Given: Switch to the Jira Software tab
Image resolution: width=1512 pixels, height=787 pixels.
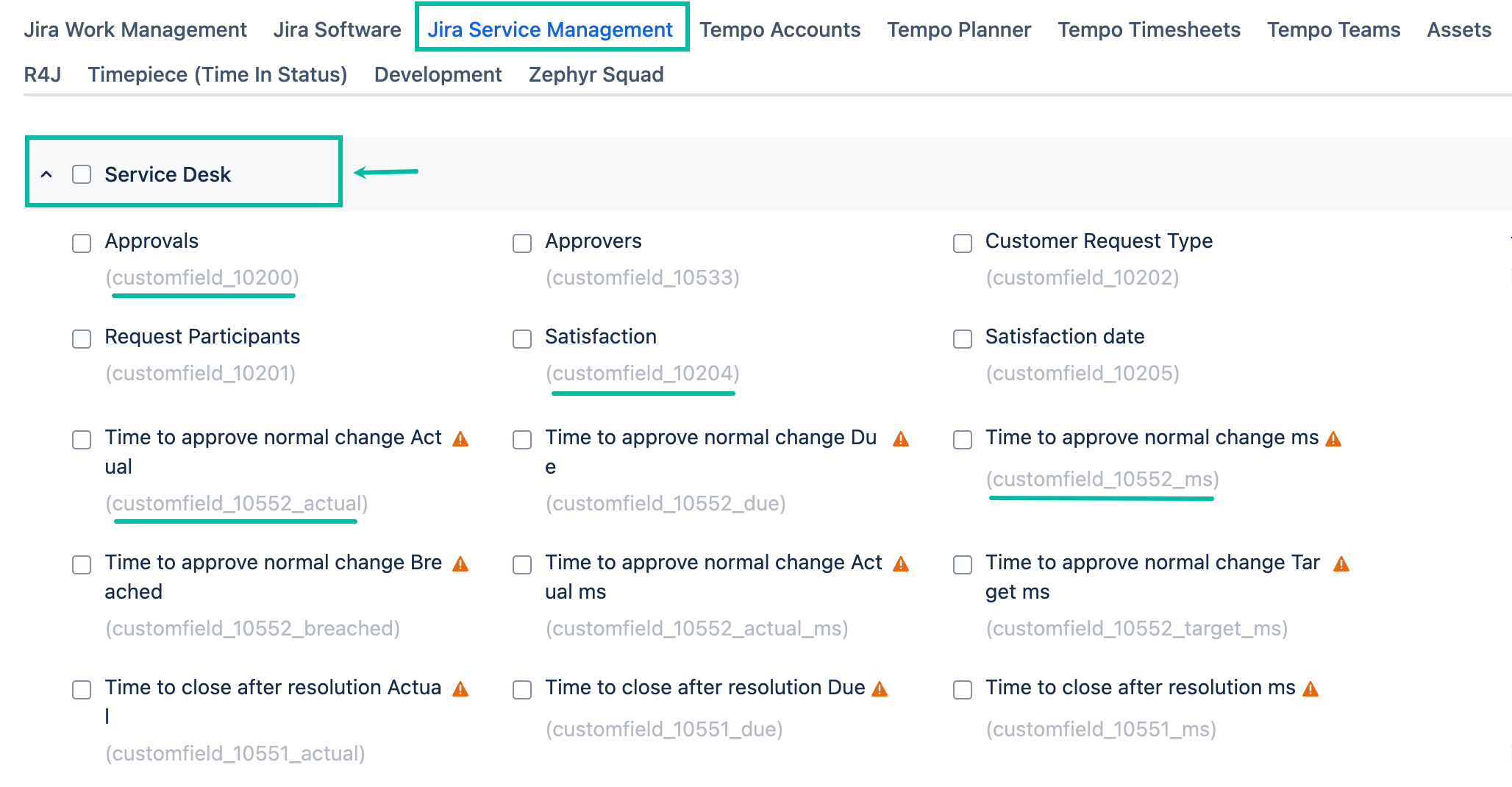Looking at the screenshot, I should coord(338,29).
